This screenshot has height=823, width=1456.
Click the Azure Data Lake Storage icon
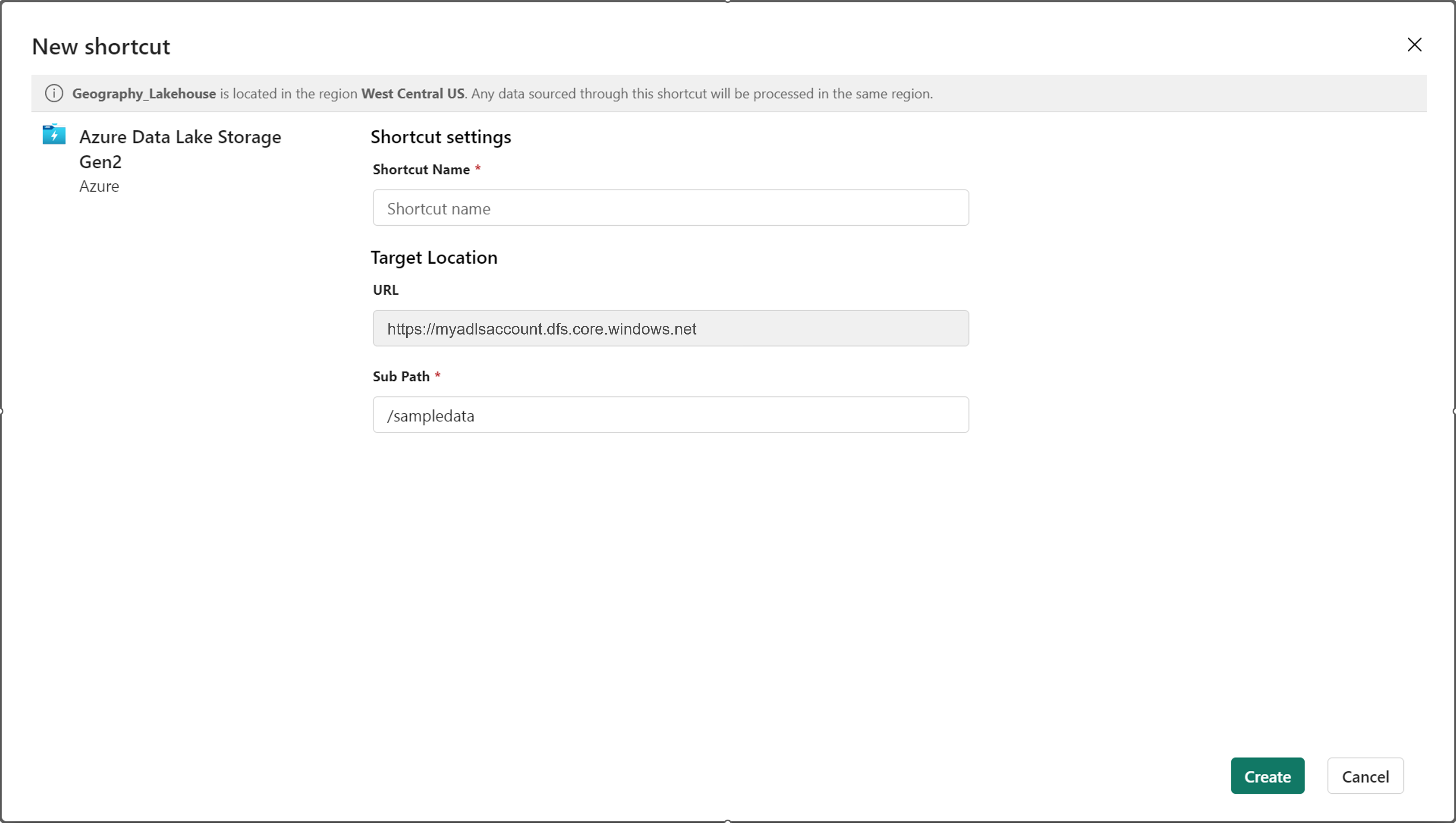click(54, 135)
